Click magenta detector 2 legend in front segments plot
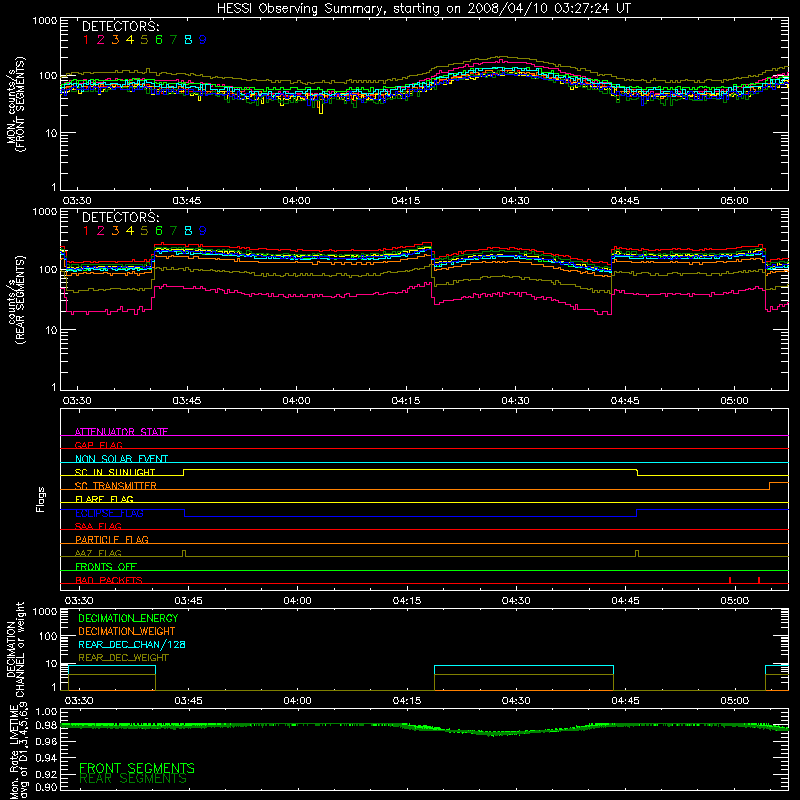 coord(101,39)
